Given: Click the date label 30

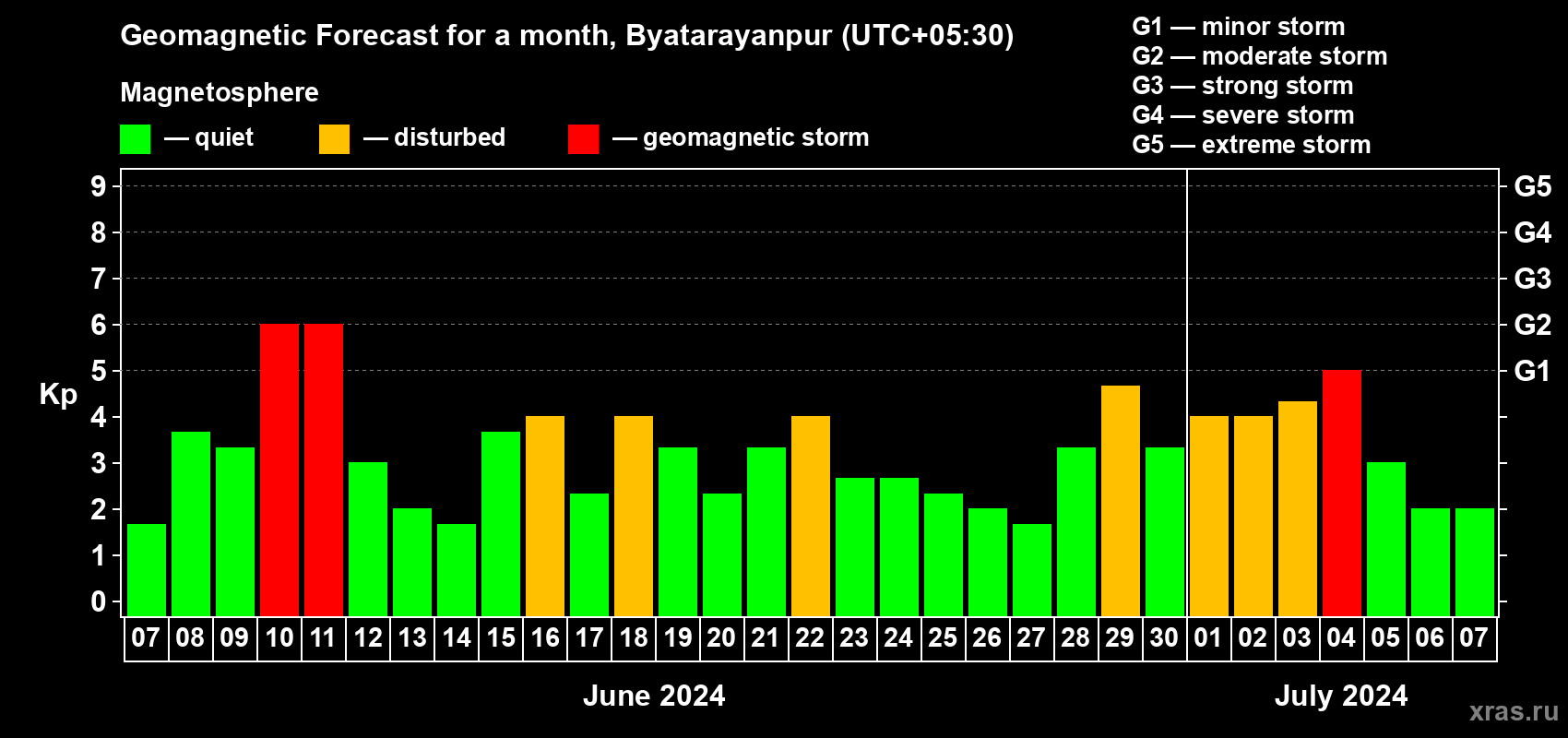Looking at the screenshot, I should point(1164,637).
